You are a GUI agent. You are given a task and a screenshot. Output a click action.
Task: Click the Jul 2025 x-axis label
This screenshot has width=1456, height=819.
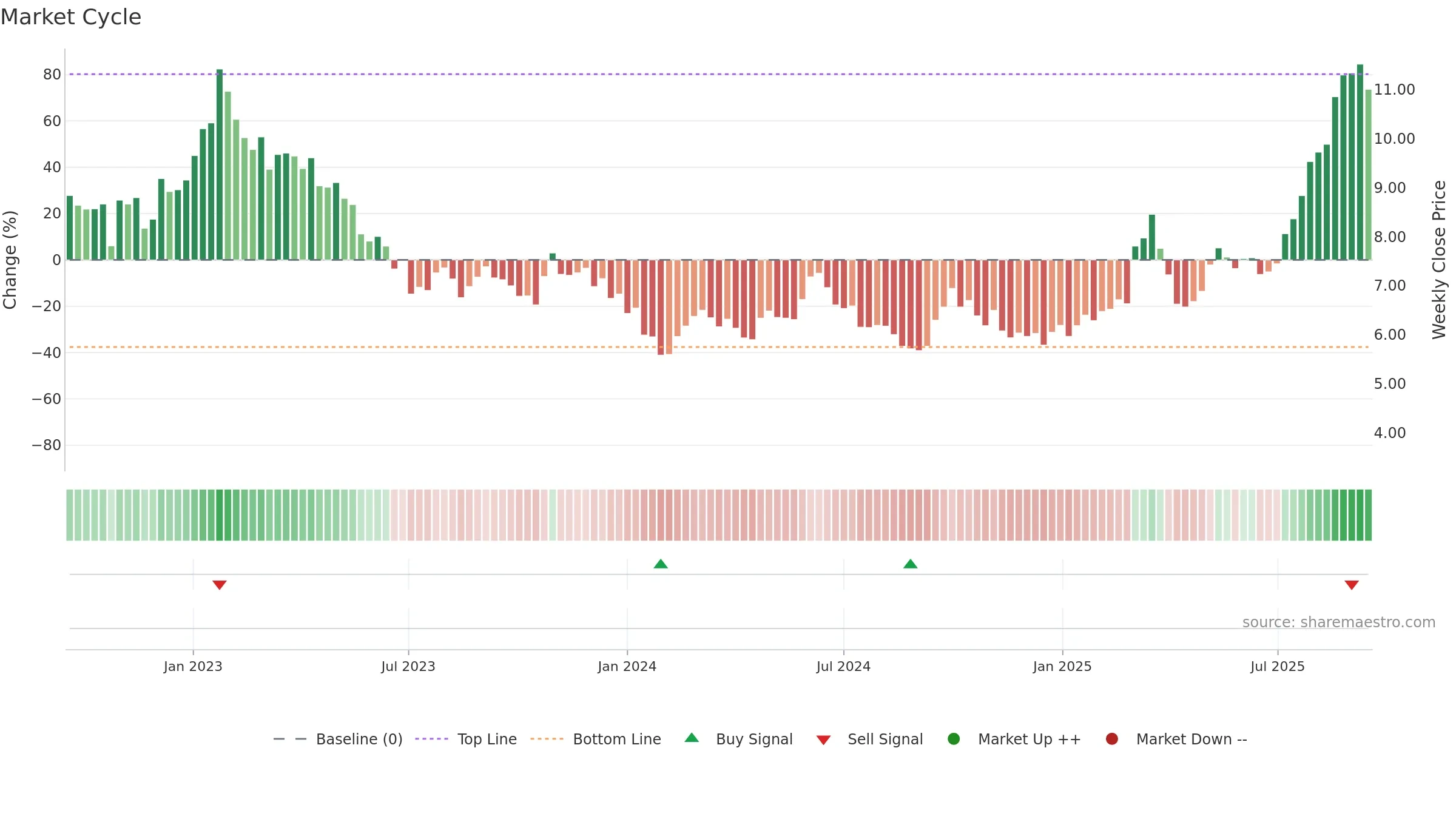click(x=1278, y=666)
